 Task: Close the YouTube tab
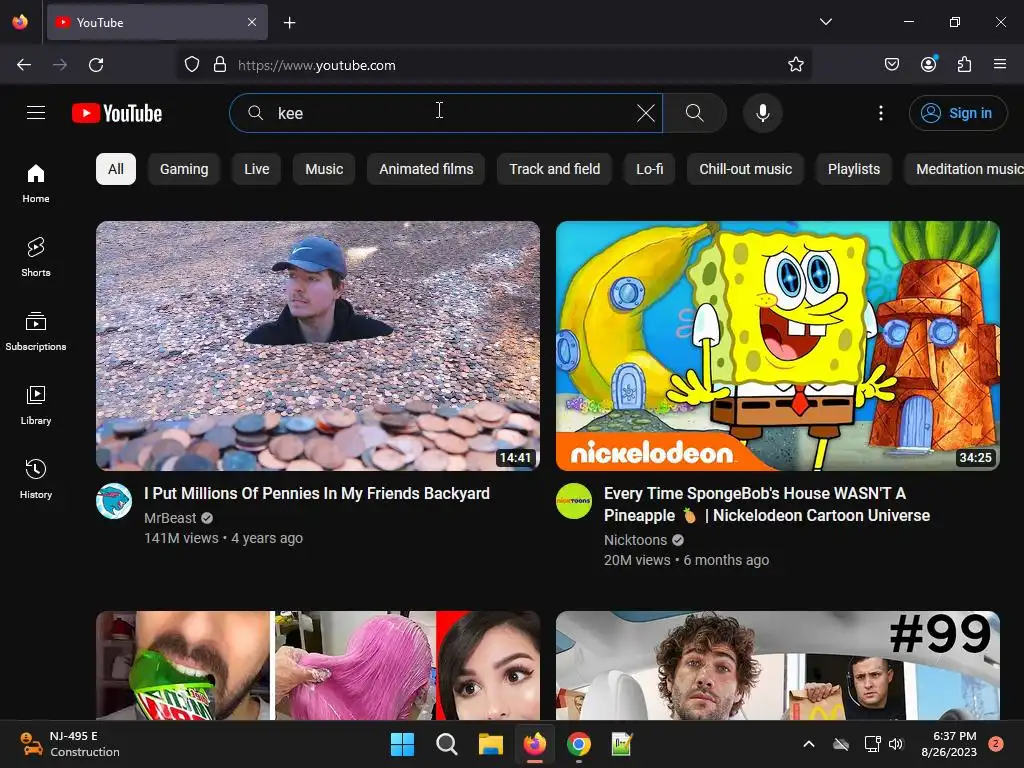click(252, 22)
